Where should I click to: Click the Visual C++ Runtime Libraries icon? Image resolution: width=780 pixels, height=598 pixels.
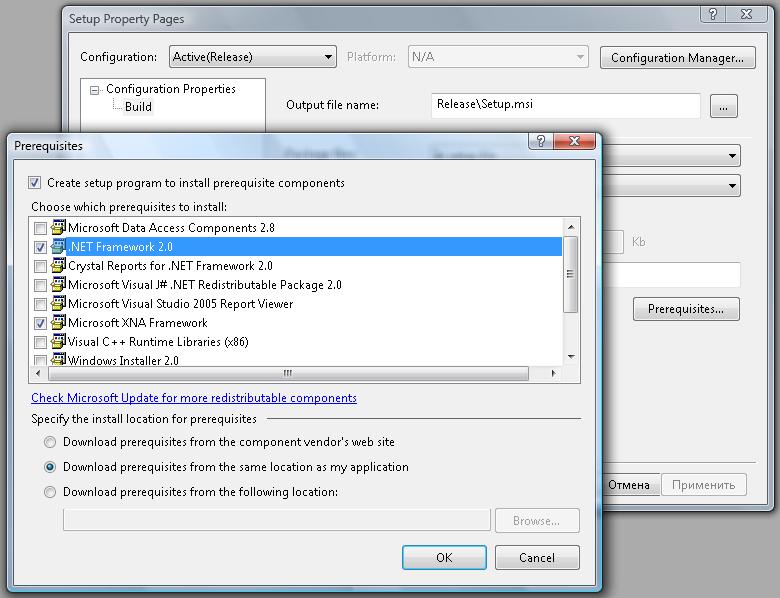(58, 342)
